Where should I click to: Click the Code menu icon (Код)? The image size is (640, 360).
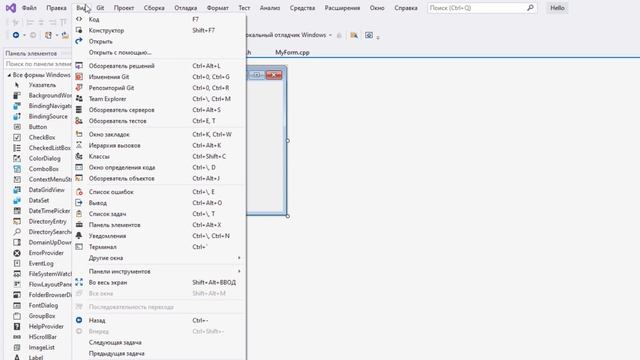(79, 19)
